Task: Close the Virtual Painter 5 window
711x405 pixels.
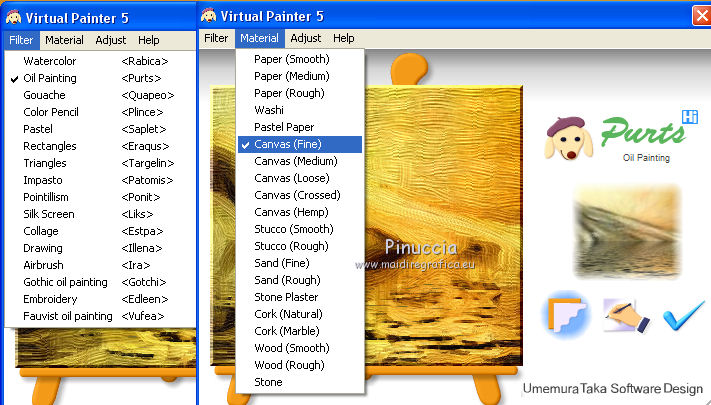Action: [x=701, y=16]
